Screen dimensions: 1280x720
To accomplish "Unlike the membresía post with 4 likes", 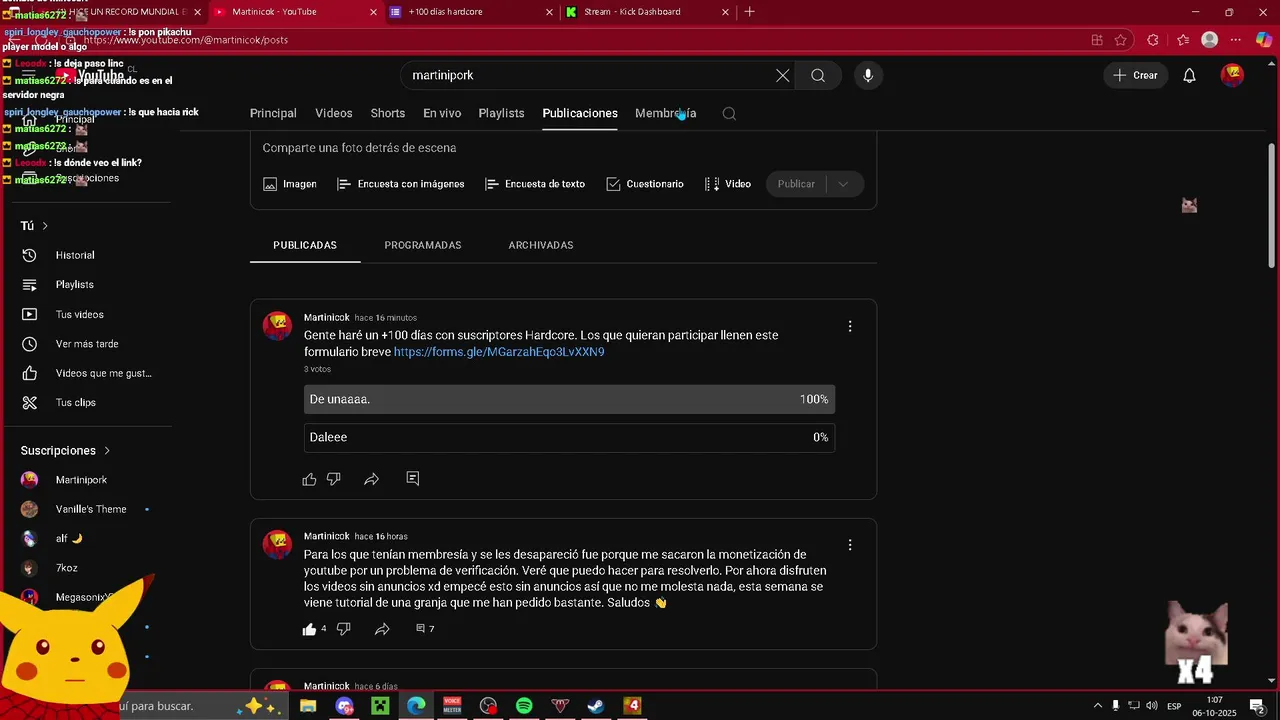I will (309, 629).
